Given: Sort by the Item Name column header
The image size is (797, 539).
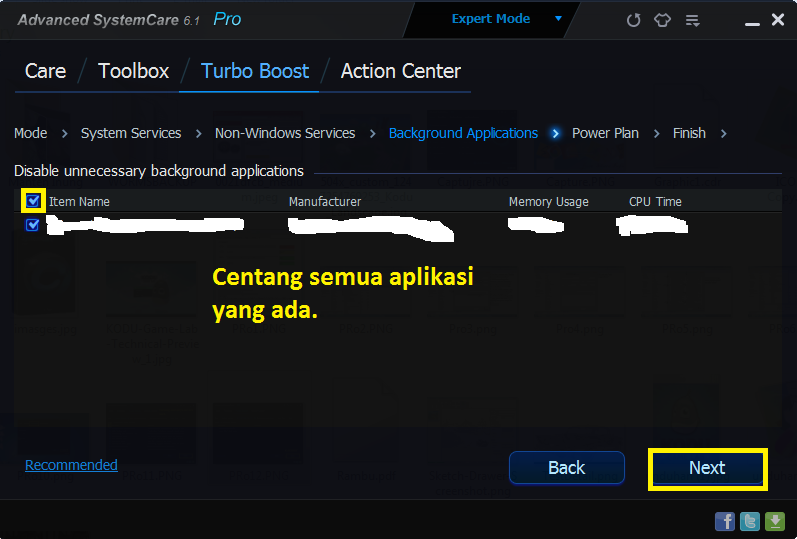Looking at the screenshot, I should [x=79, y=202].
